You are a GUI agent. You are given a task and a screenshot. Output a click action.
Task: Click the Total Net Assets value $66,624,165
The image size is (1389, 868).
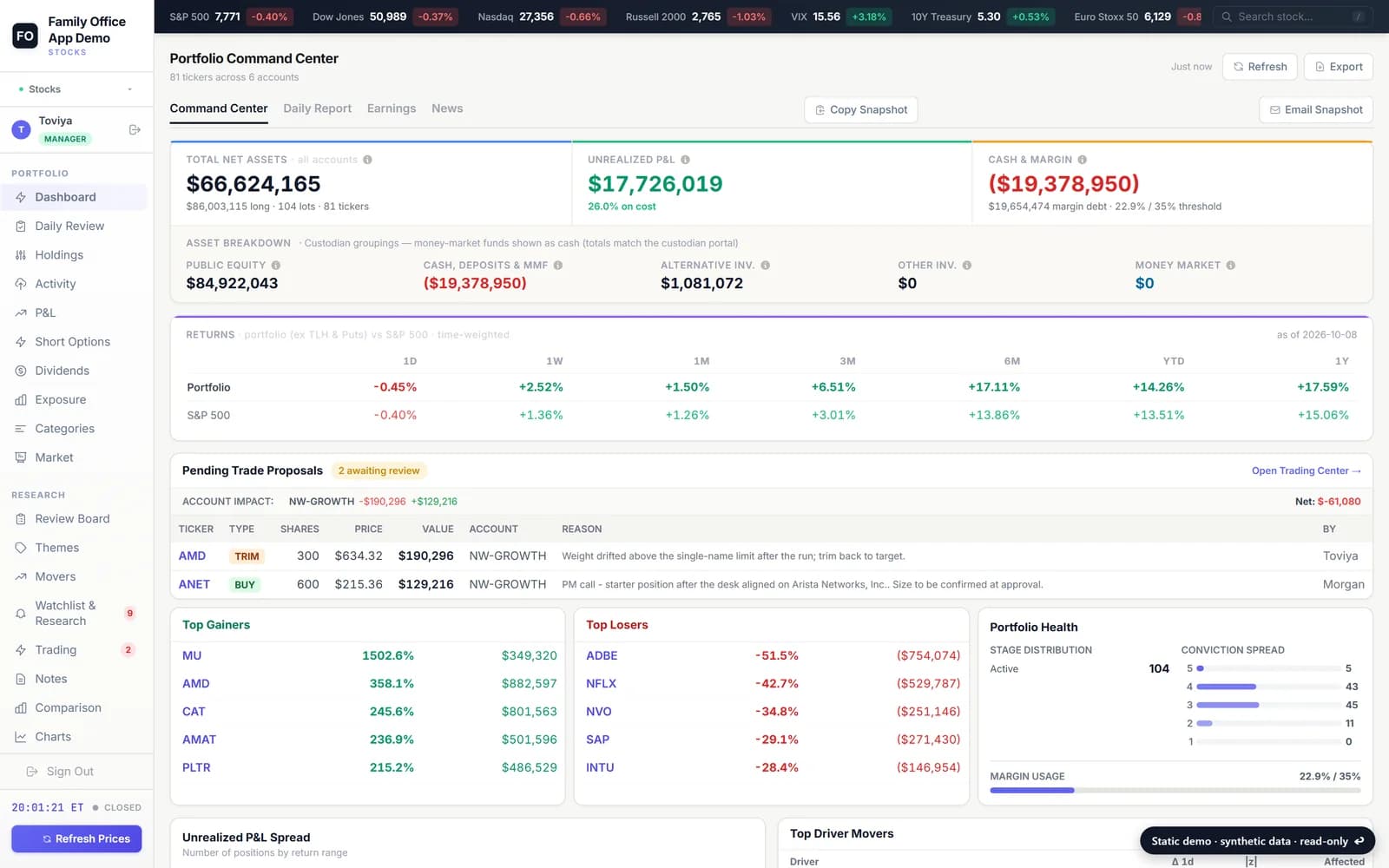(253, 184)
